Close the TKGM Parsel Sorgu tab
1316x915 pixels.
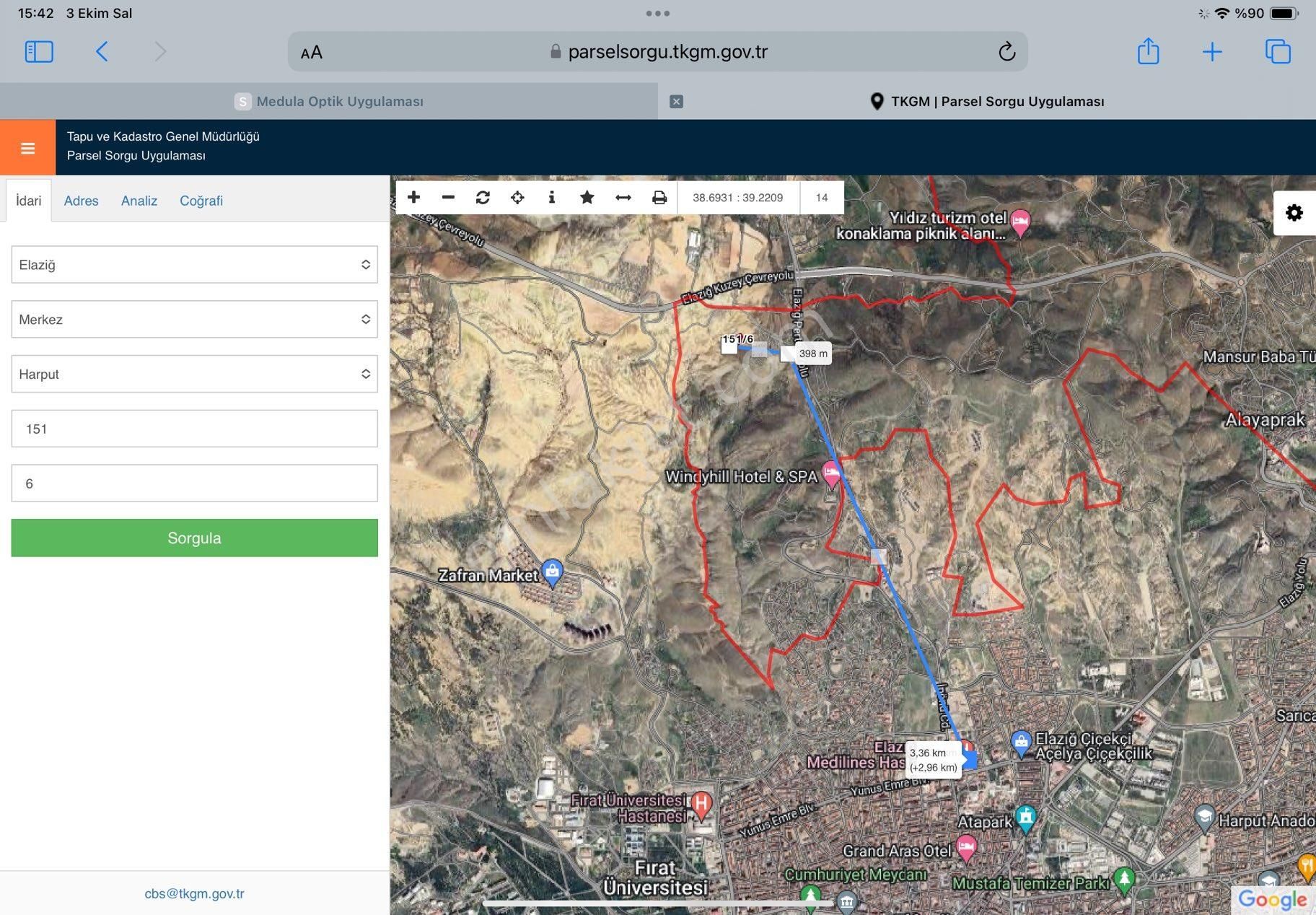(x=676, y=102)
